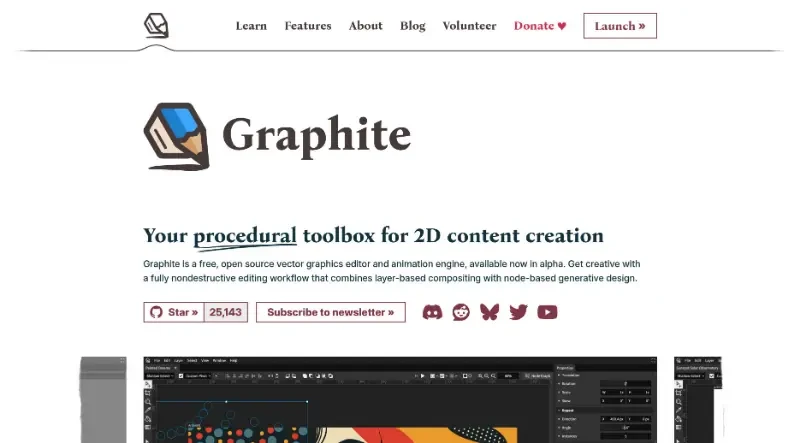Open the Bluesky butterfly icon link

[x=489, y=312]
